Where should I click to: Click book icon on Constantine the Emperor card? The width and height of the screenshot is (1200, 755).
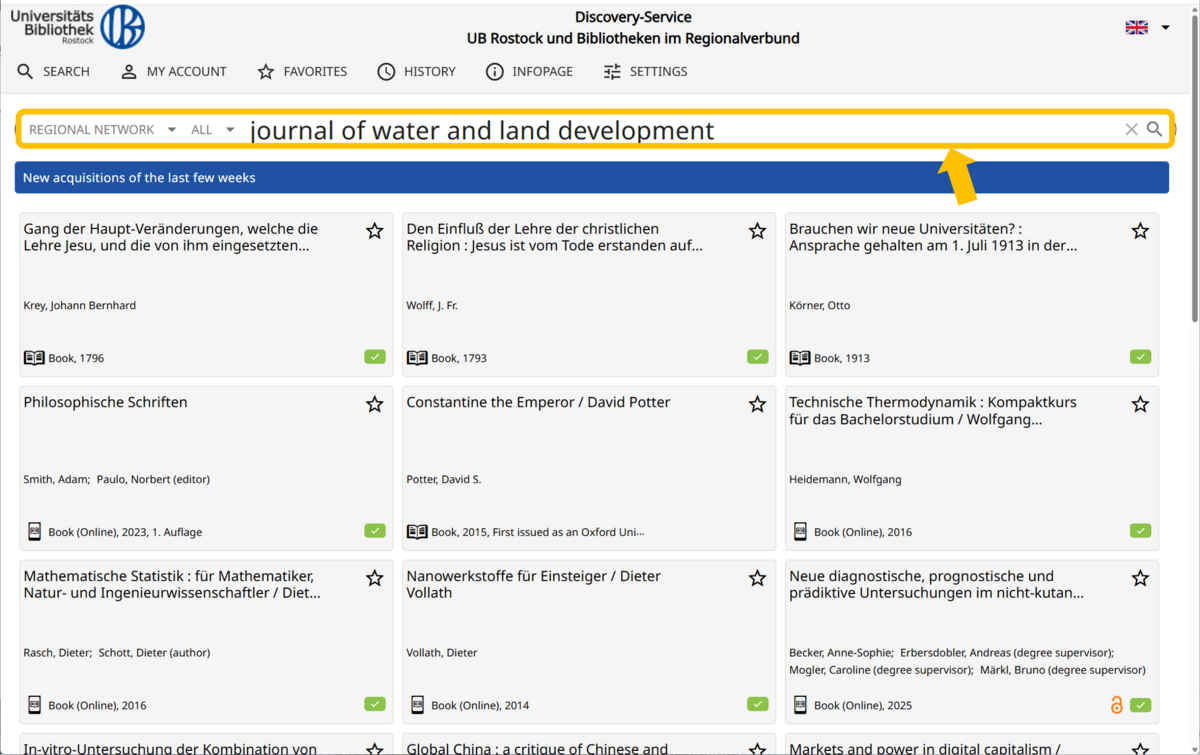[417, 531]
